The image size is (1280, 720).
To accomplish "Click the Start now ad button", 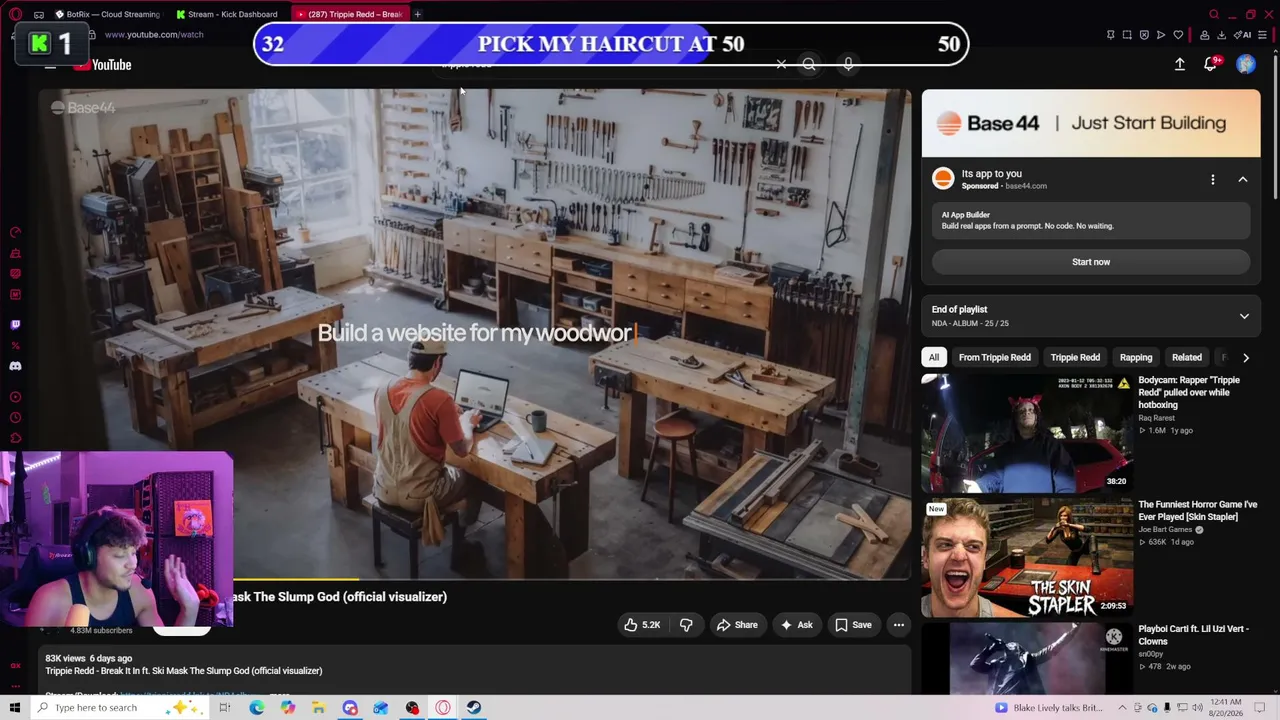I will pos(1091,262).
